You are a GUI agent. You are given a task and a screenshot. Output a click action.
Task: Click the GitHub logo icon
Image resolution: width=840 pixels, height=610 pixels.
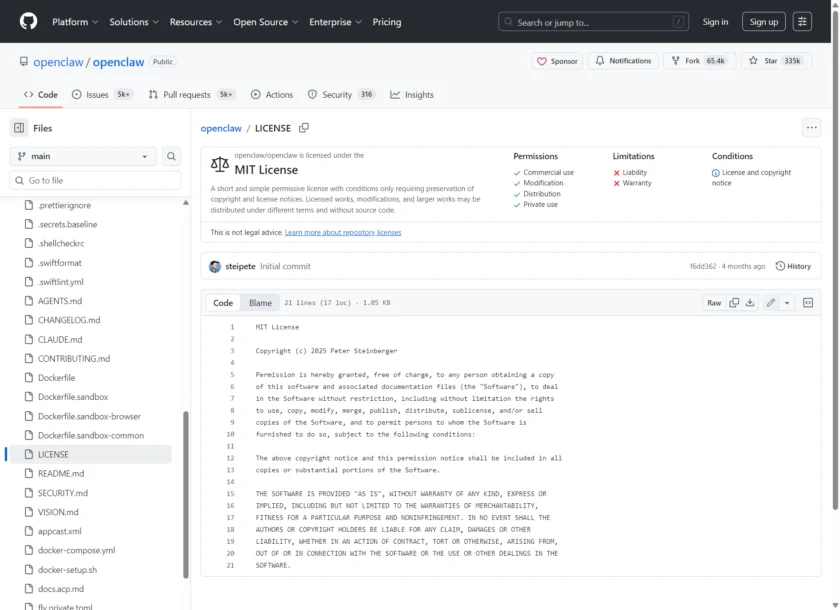pos(28,21)
